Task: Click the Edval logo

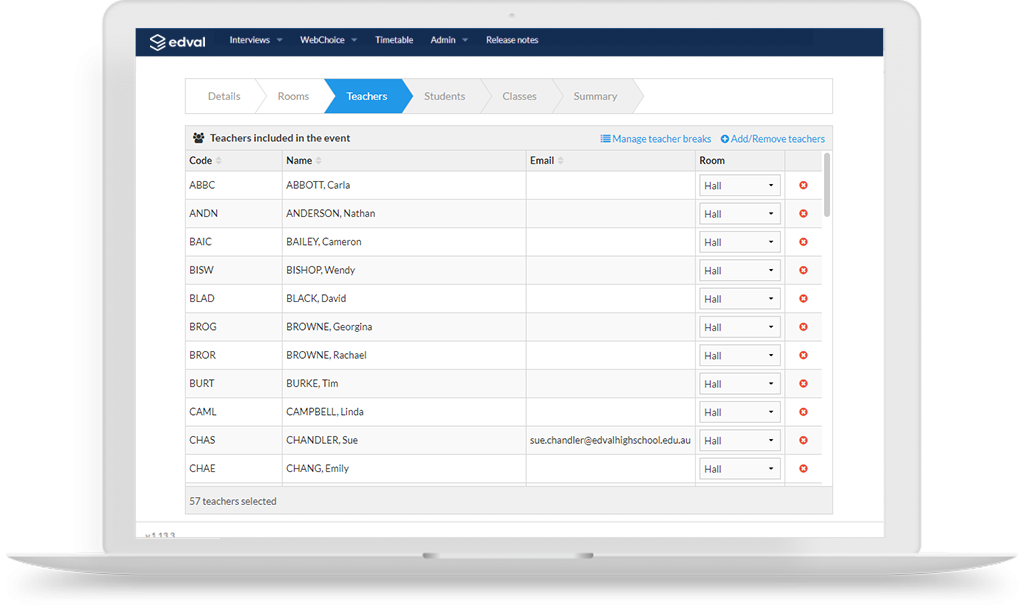Action: [x=177, y=42]
